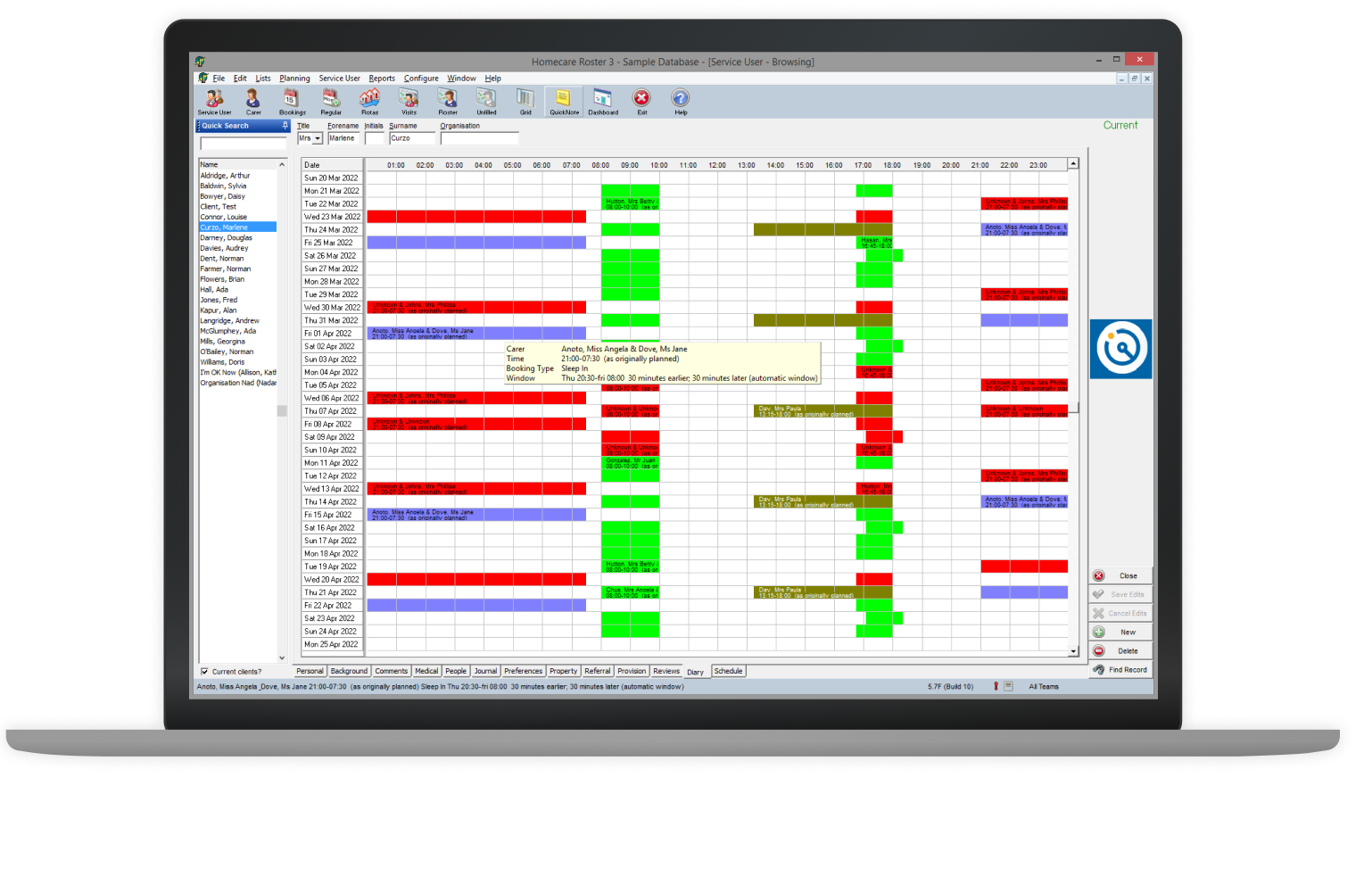Click the Save Edits button
This screenshot has width=1372, height=885.
pos(1120,594)
